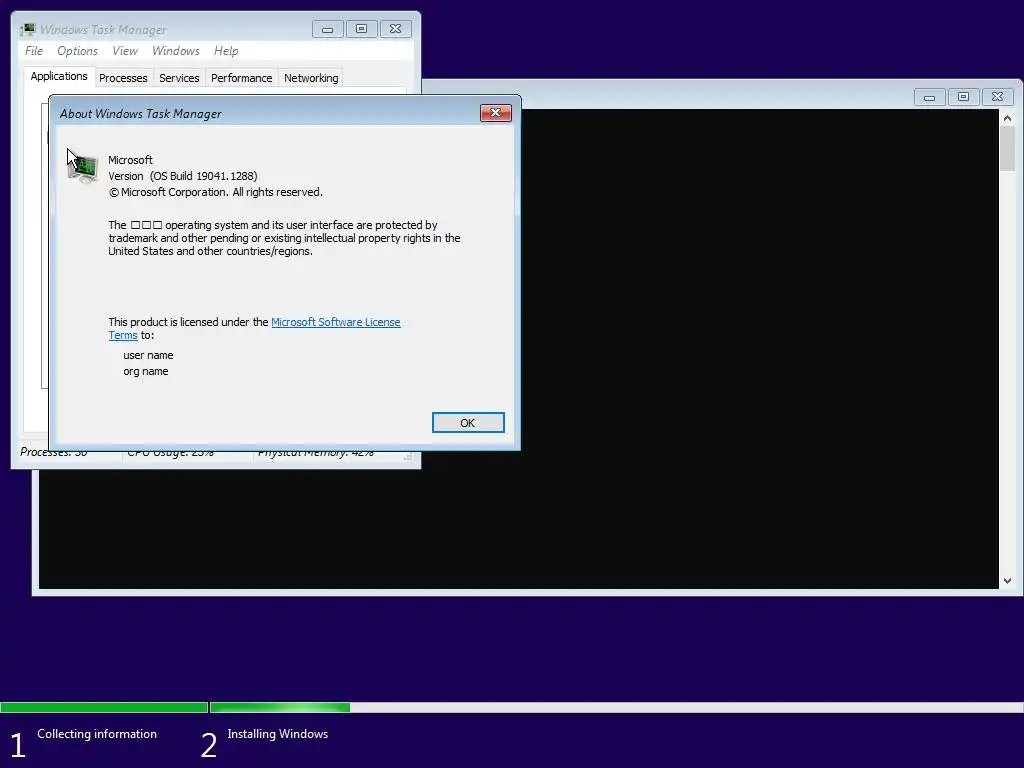Switch to the Applications tab
Screen dimensions: 1024x768
coord(59,76)
